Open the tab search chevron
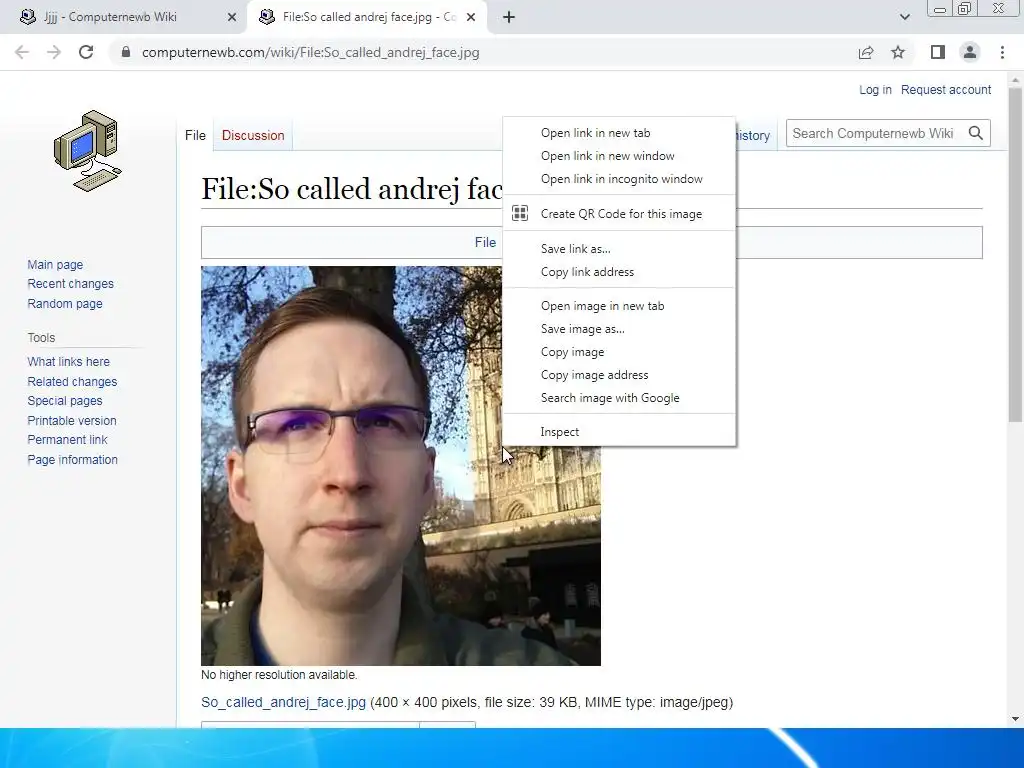 click(904, 17)
